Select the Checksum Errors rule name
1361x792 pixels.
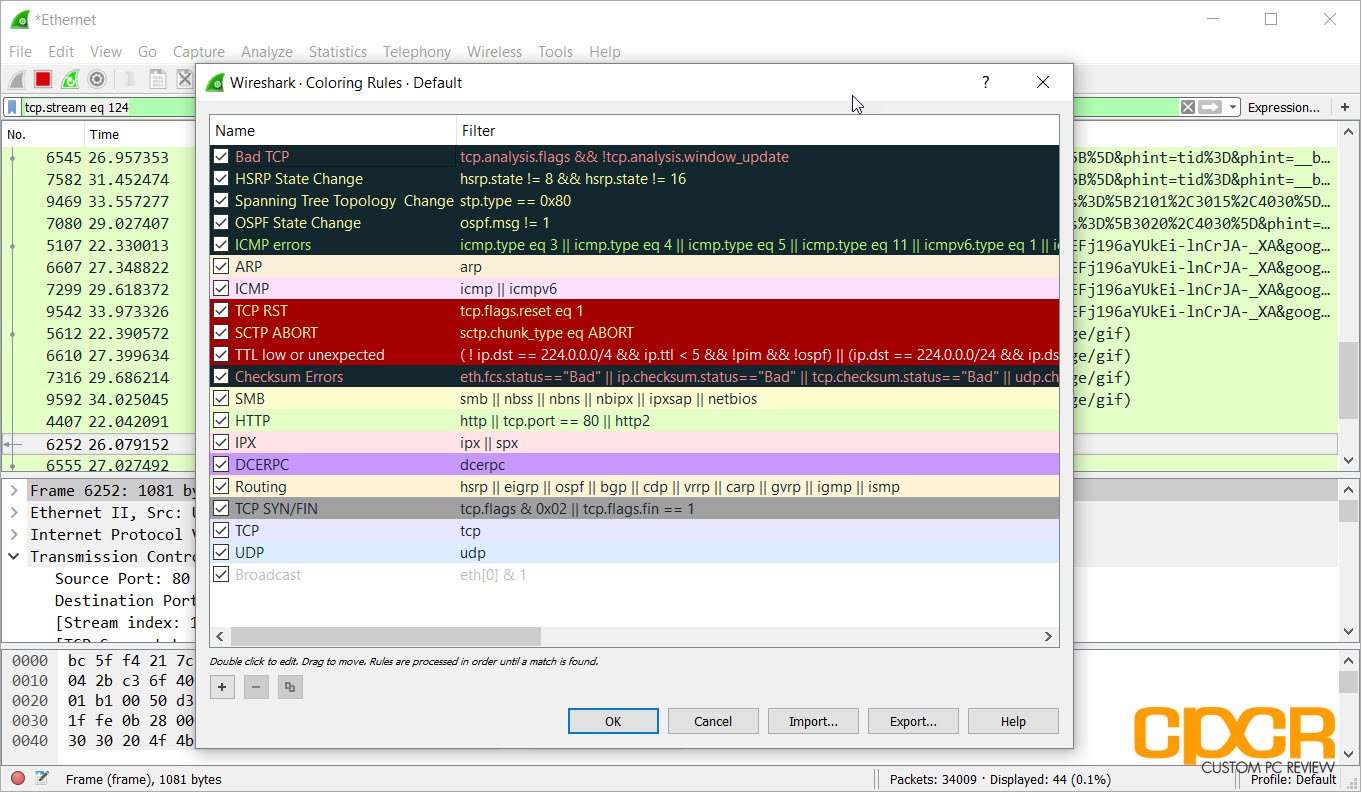click(x=289, y=377)
